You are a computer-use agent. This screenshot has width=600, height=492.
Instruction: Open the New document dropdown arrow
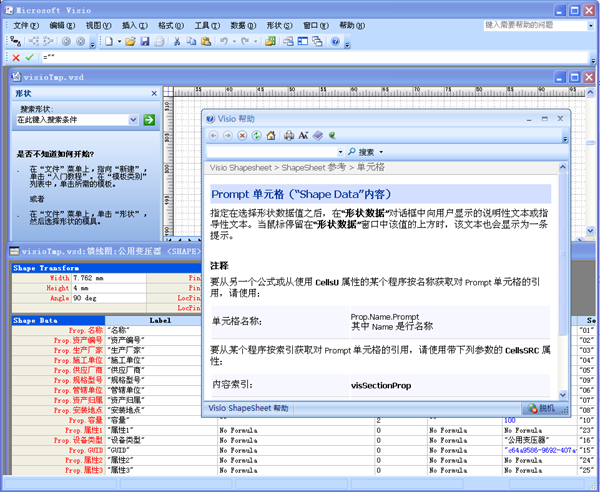tap(119, 41)
